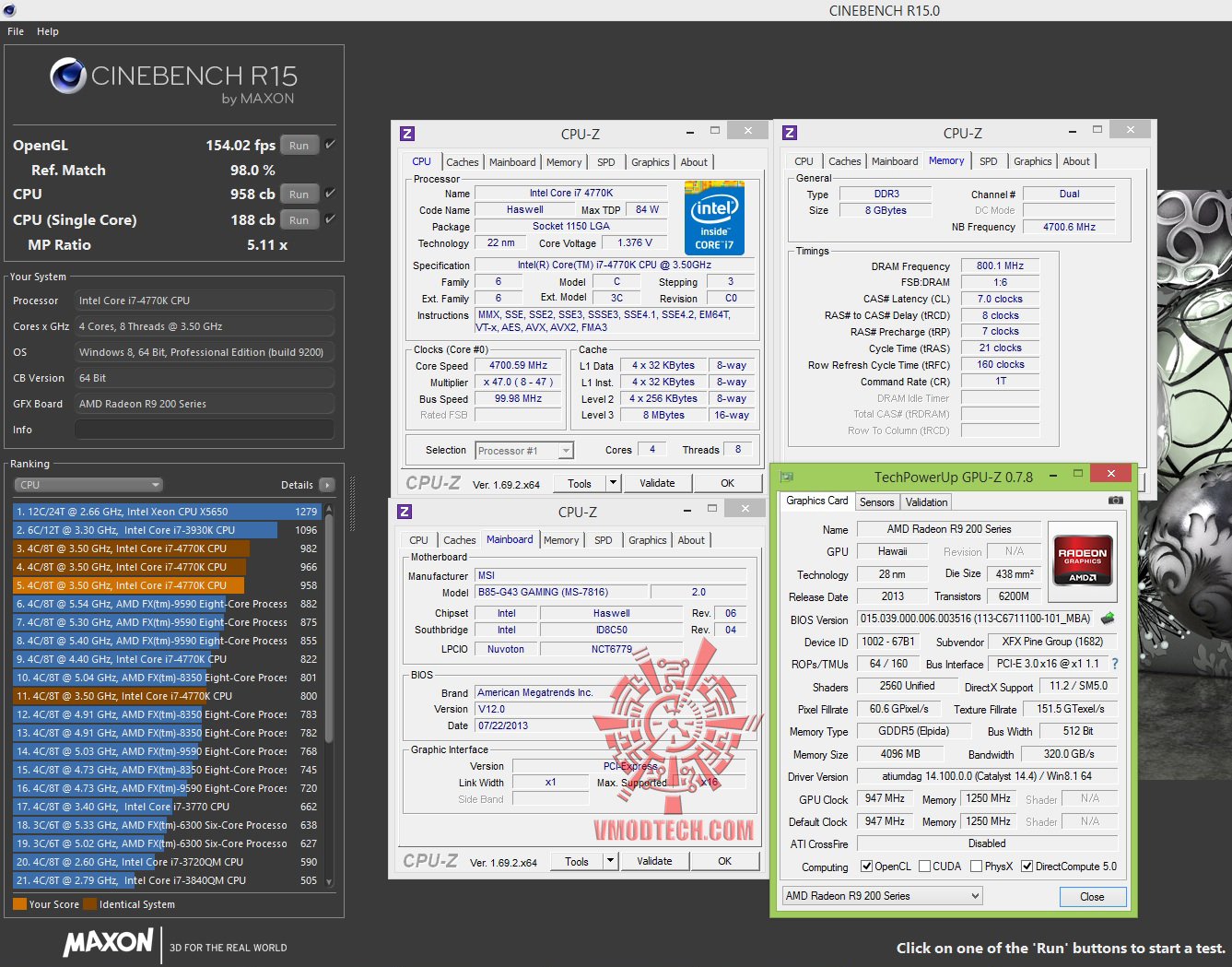This screenshot has width=1232, height=967.
Task: Open the Help menu in Cinebench
Action: [48, 31]
